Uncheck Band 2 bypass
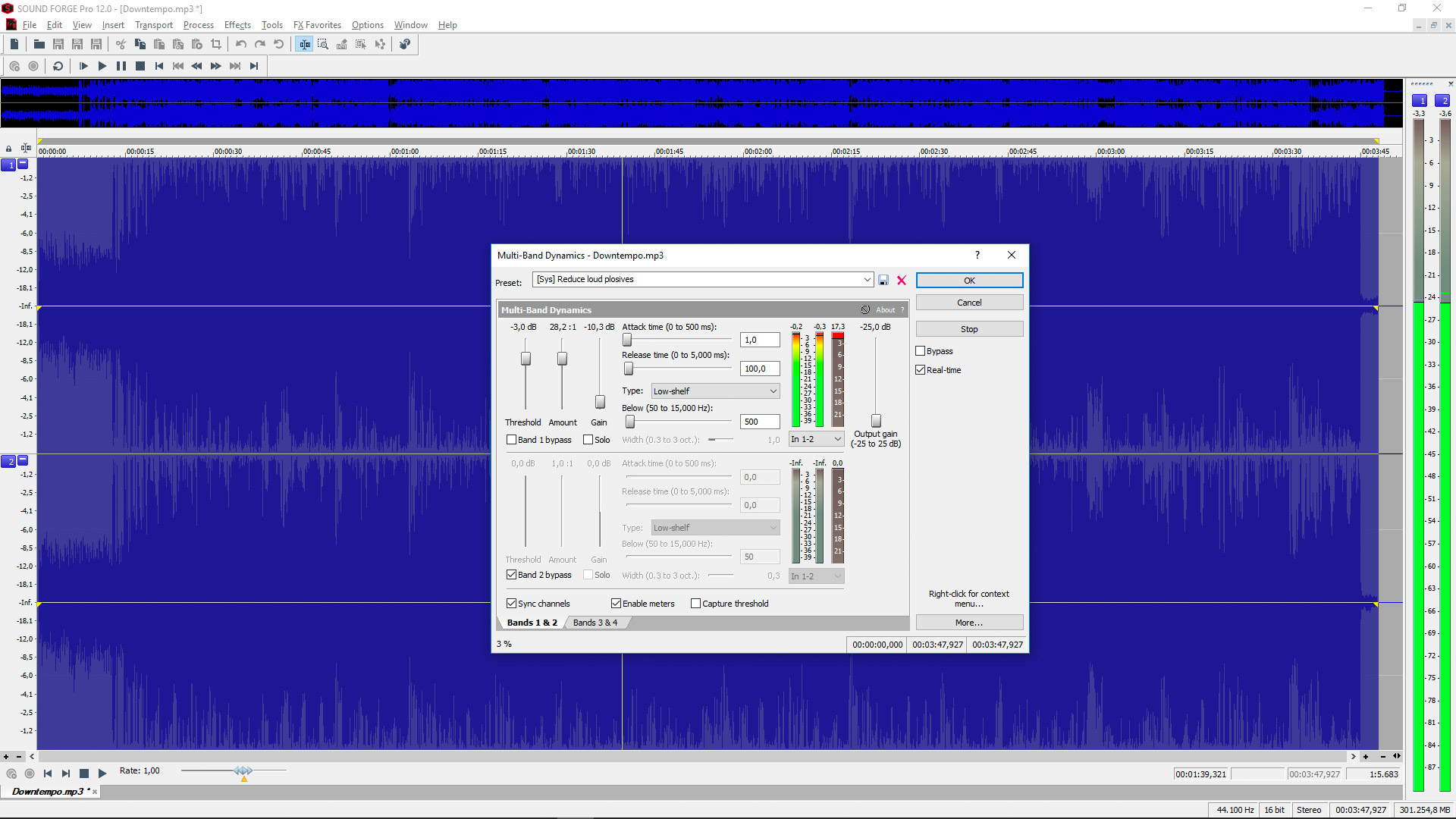Viewport: 1456px width, 819px height. pos(512,575)
